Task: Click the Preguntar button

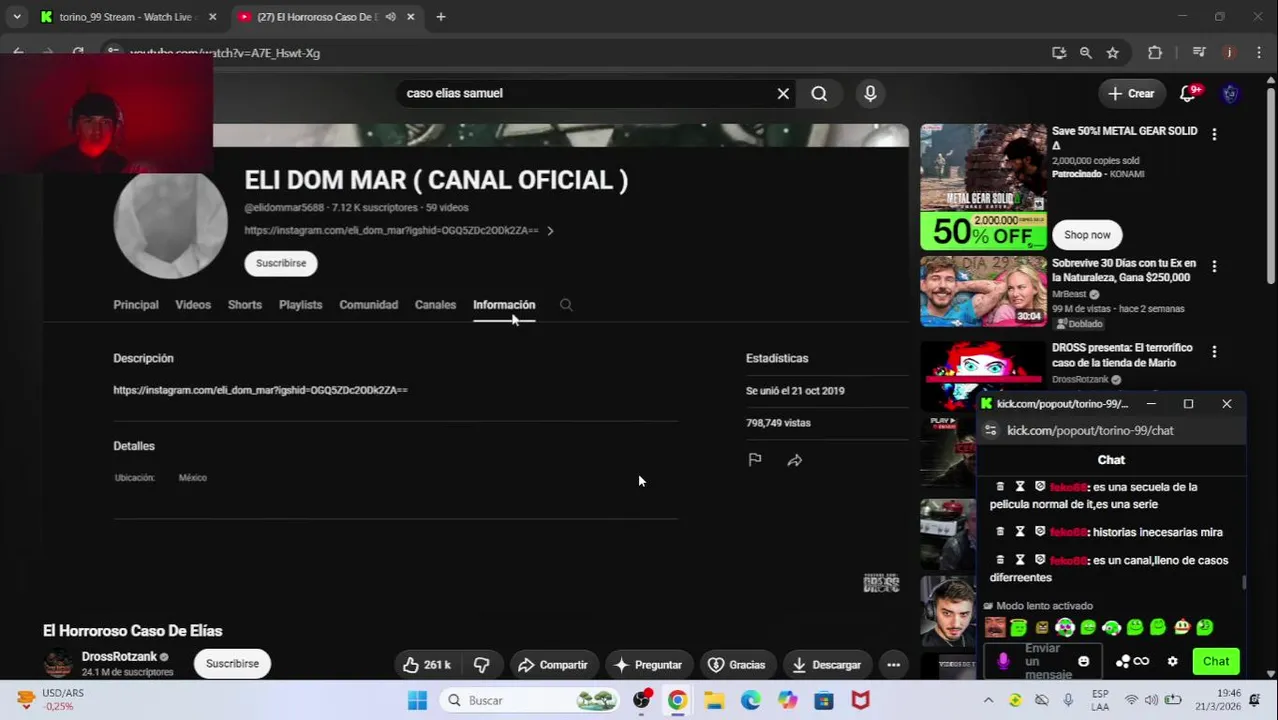Action: 648,665
